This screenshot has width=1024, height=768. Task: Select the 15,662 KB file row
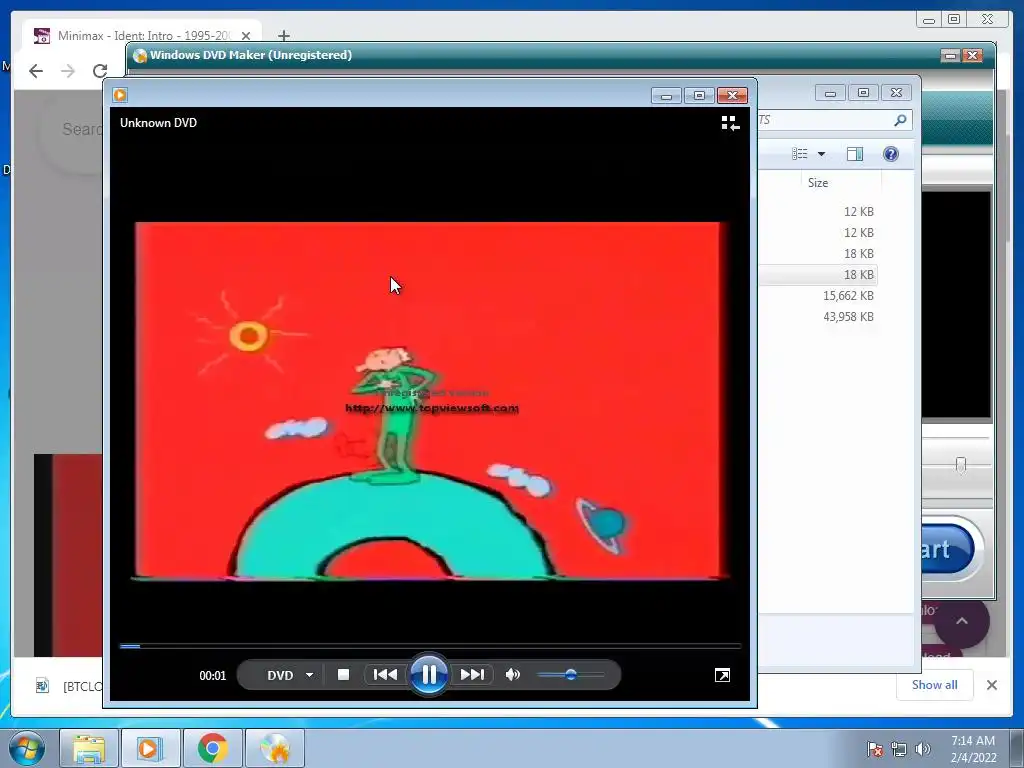coord(818,296)
